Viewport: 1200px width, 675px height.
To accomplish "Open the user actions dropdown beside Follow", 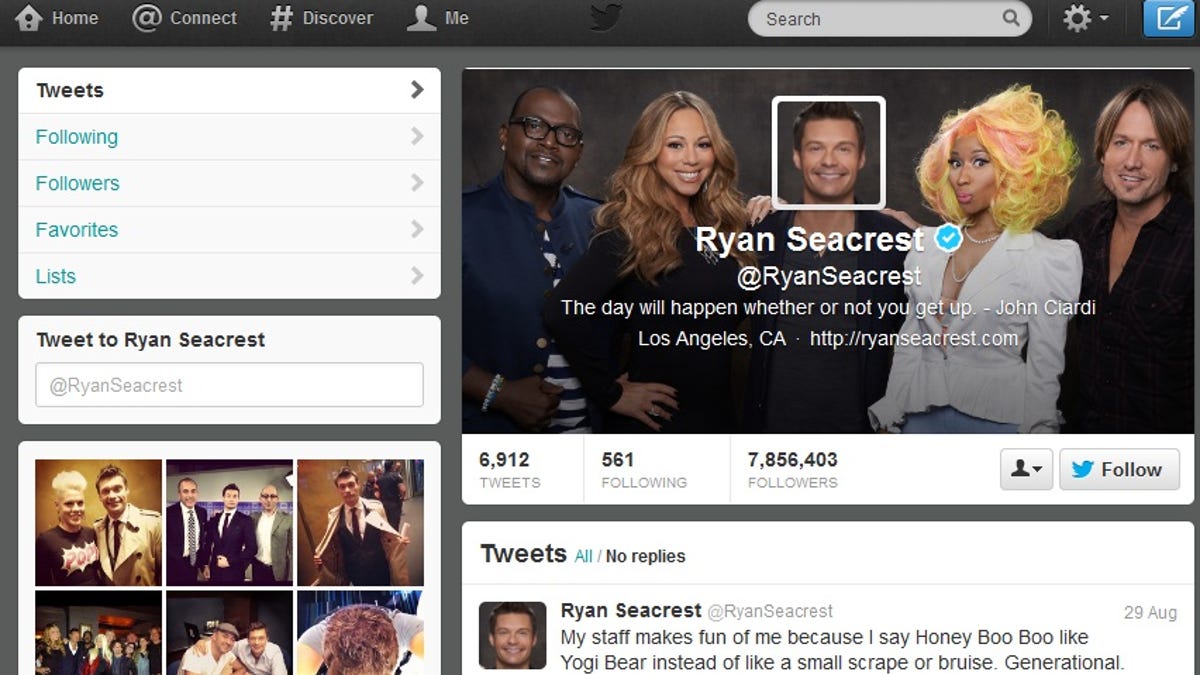I will [1026, 469].
